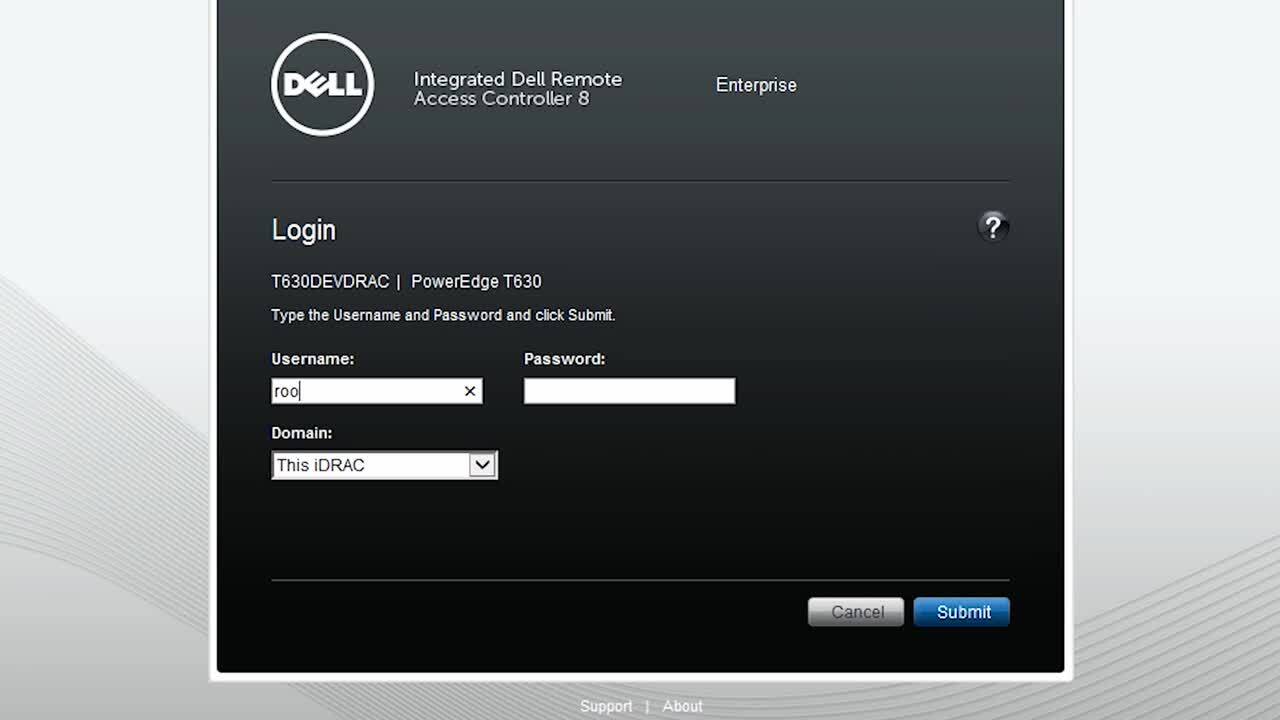Click the Username label

[313, 359]
